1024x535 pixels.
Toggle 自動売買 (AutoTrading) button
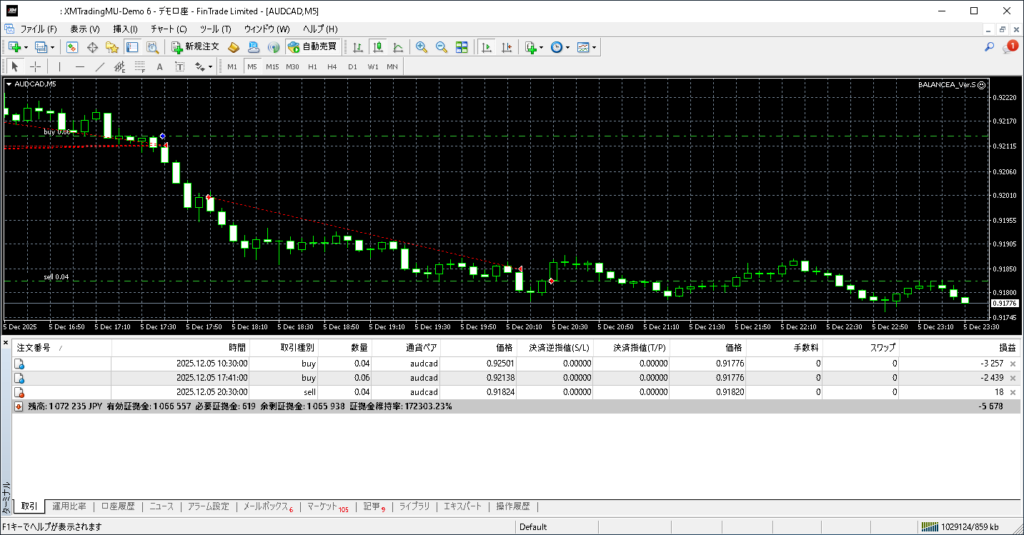[x=312, y=47]
